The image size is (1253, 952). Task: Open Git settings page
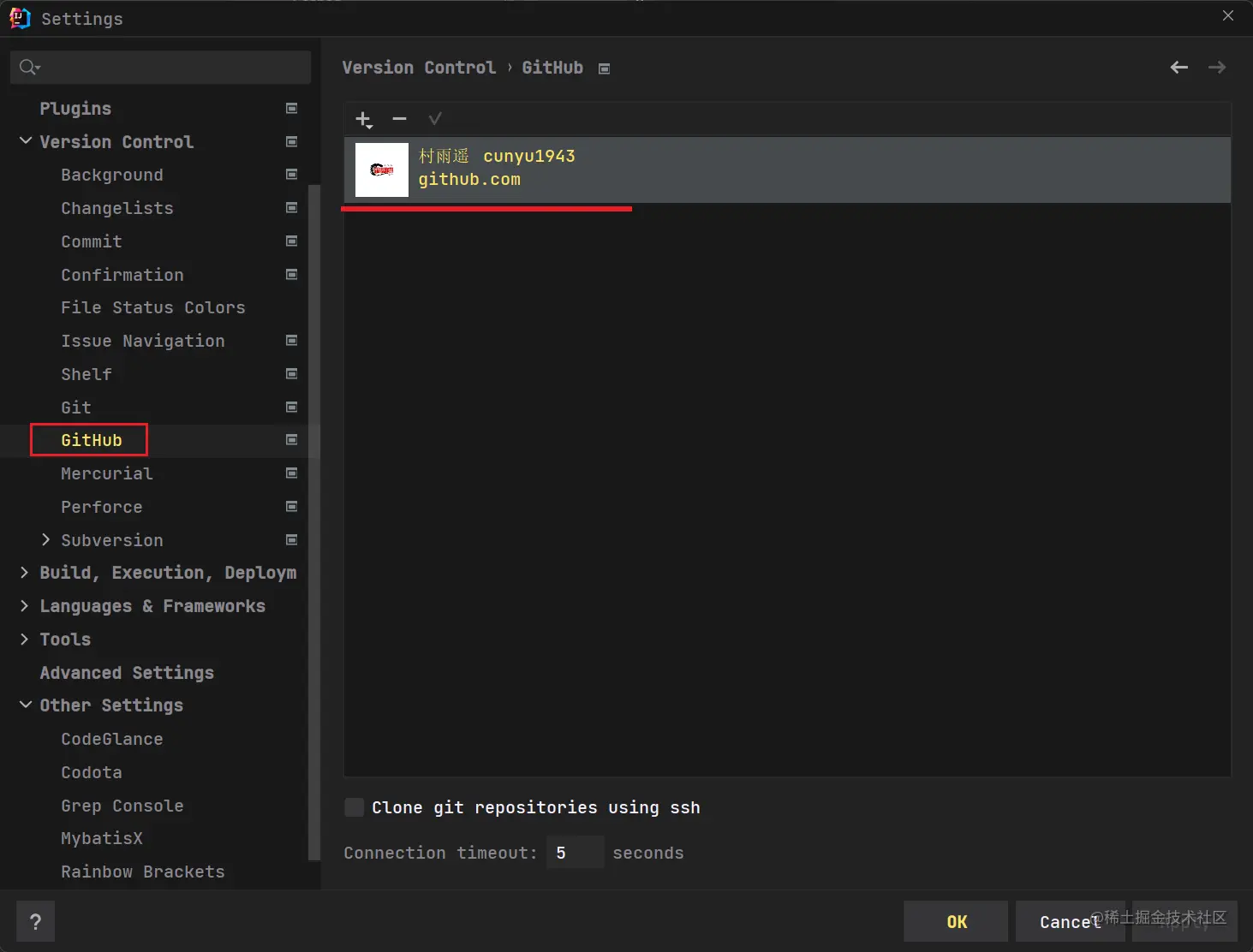[75, 408]
